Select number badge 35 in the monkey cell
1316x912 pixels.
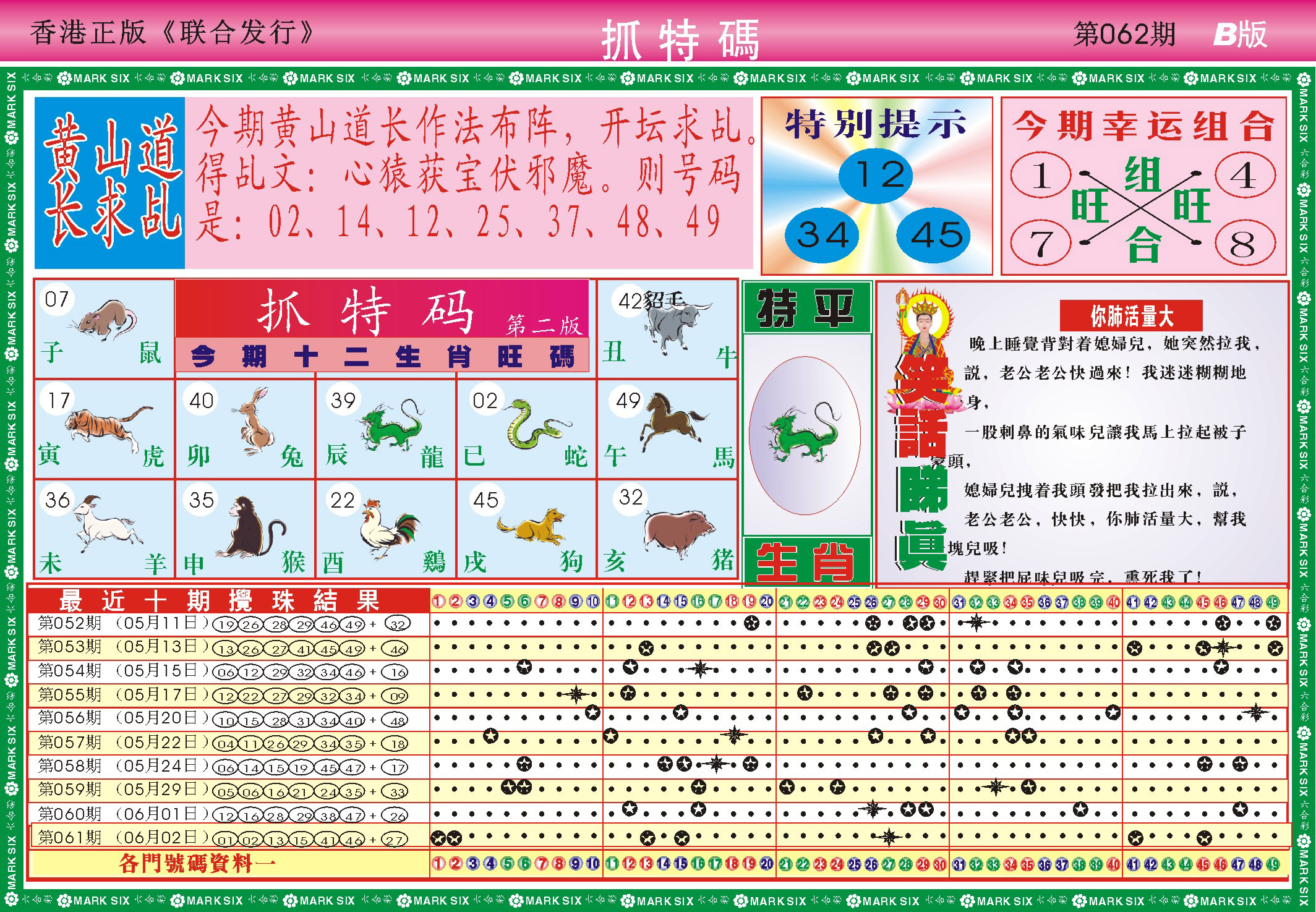[201, 499]
